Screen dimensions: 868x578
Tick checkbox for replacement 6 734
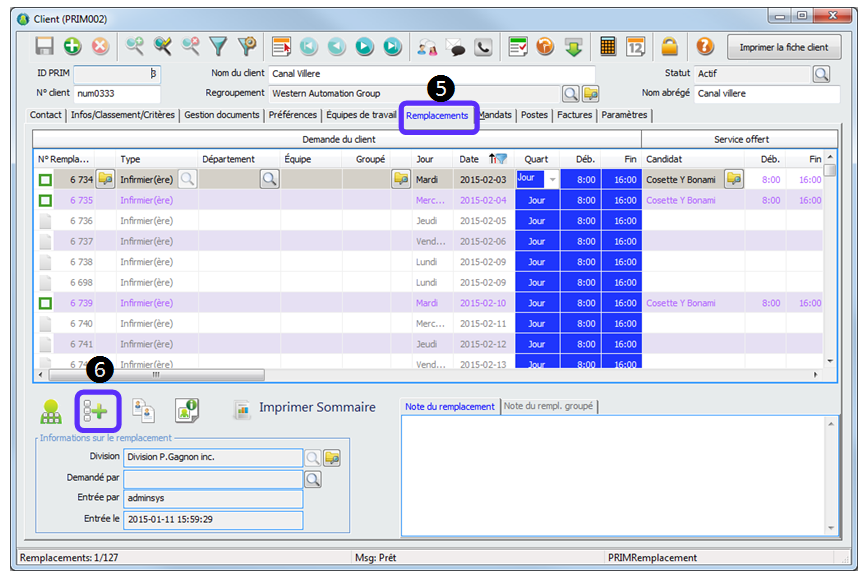tap(45, 180)
